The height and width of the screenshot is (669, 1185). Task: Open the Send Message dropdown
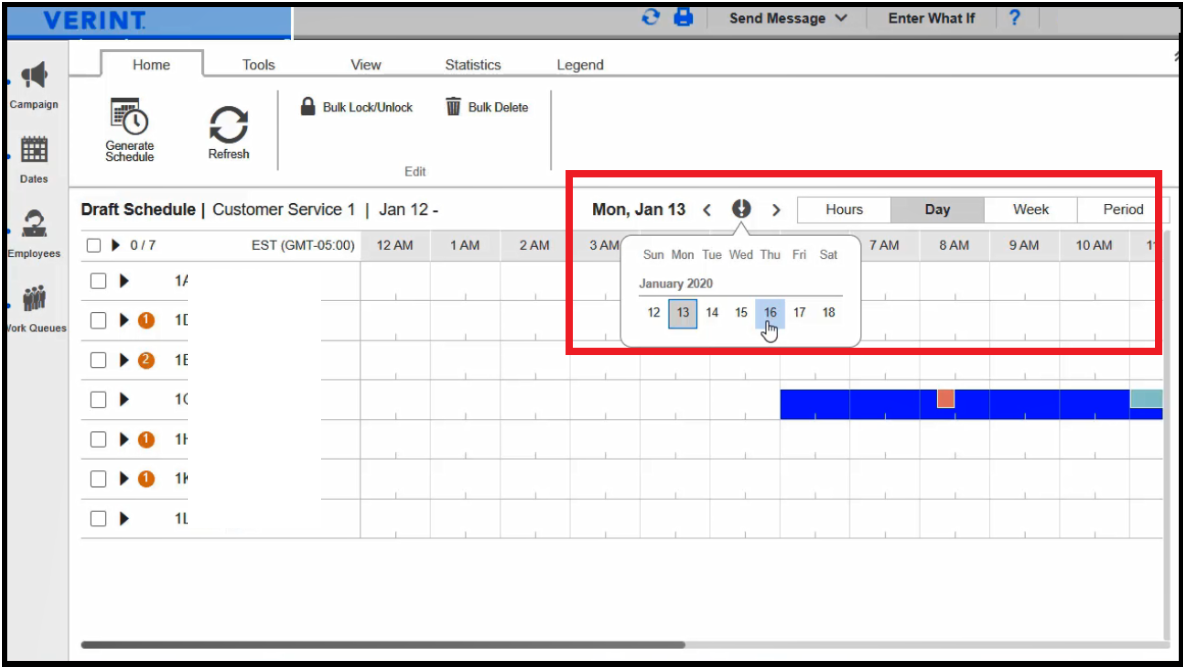pyautogui.click(x=787, y=18)
